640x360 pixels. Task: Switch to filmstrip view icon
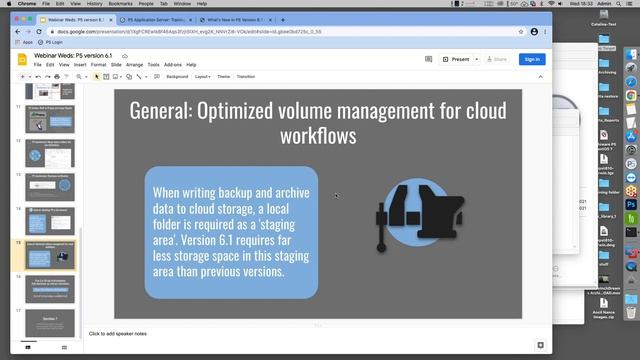[x=28, y=347]
